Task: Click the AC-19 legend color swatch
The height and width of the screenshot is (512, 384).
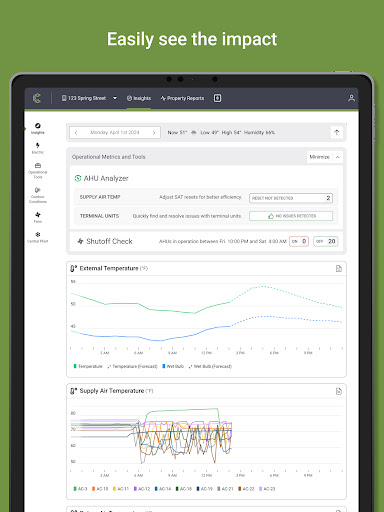Action: tap(198, 489)
